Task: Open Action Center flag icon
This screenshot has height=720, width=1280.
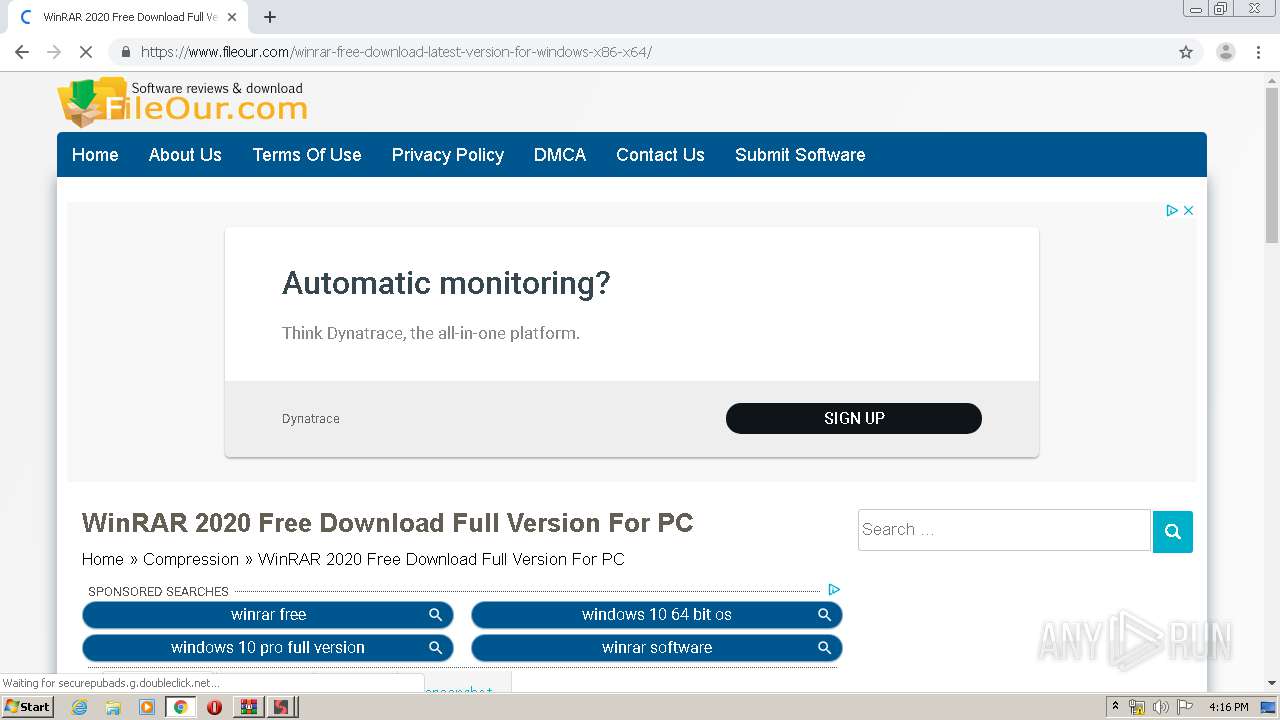Action: click(x=1183, y=707)
